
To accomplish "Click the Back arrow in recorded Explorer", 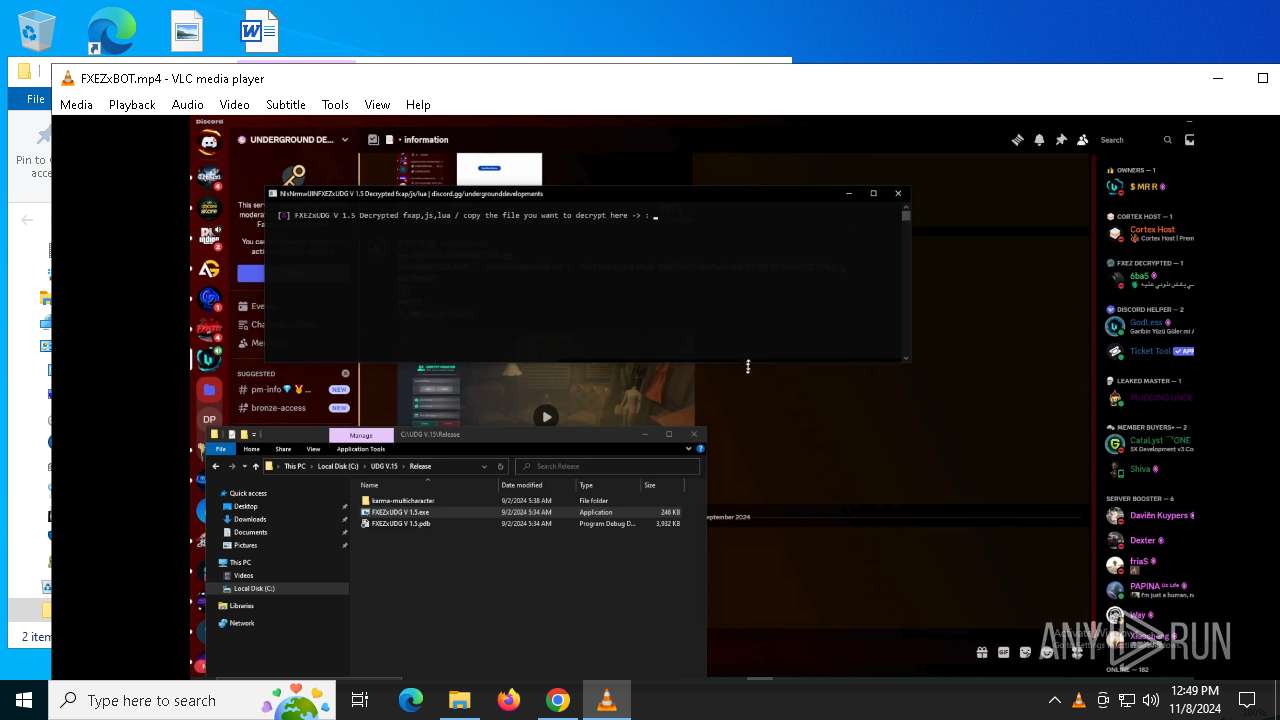I will coord(216,466).
